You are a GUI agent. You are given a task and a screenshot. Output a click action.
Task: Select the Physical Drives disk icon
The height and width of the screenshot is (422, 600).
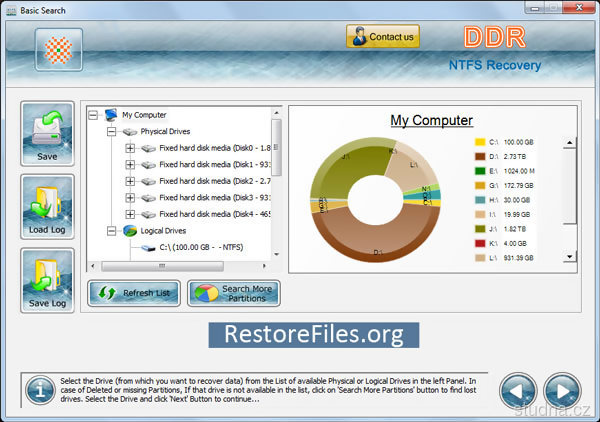[x=130, y=132]
